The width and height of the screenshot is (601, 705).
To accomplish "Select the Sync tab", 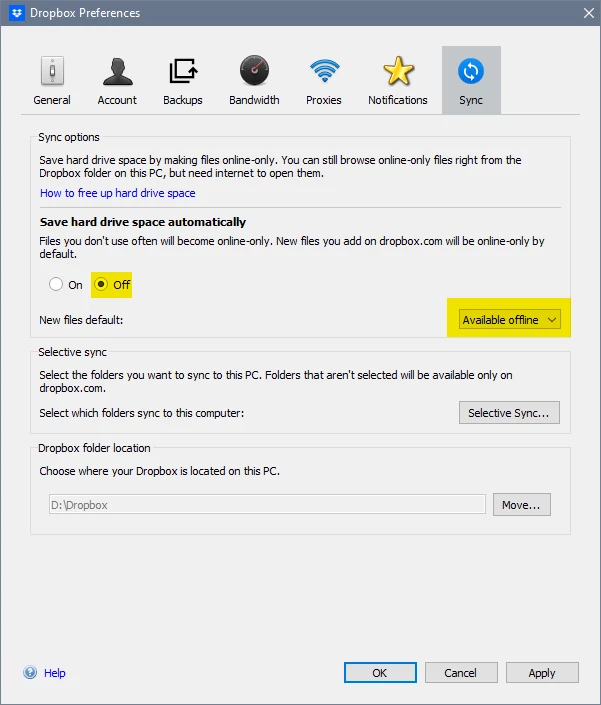I will click(471, 80).
